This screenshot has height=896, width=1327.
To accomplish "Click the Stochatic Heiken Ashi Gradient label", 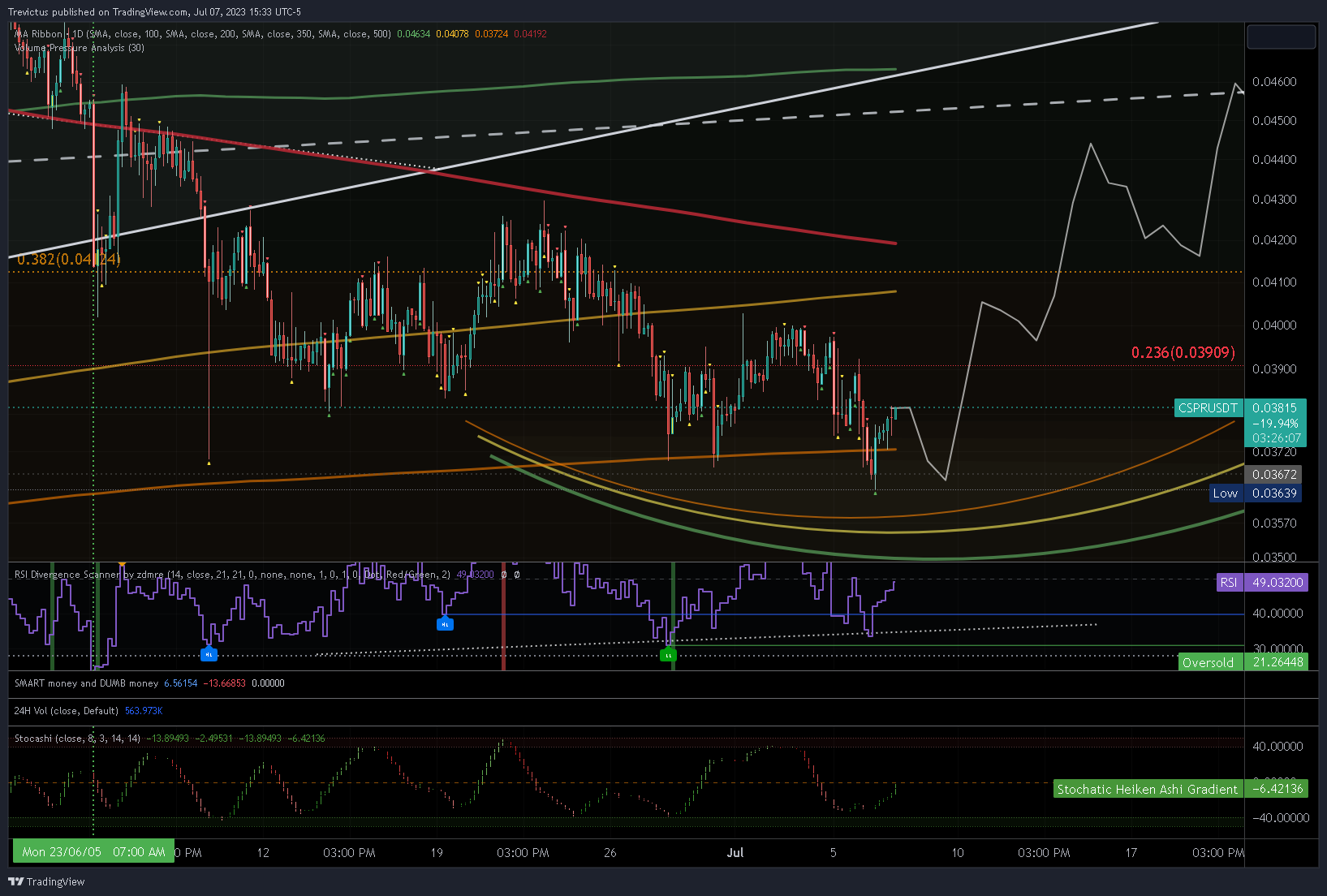I will pos(1147,789).
